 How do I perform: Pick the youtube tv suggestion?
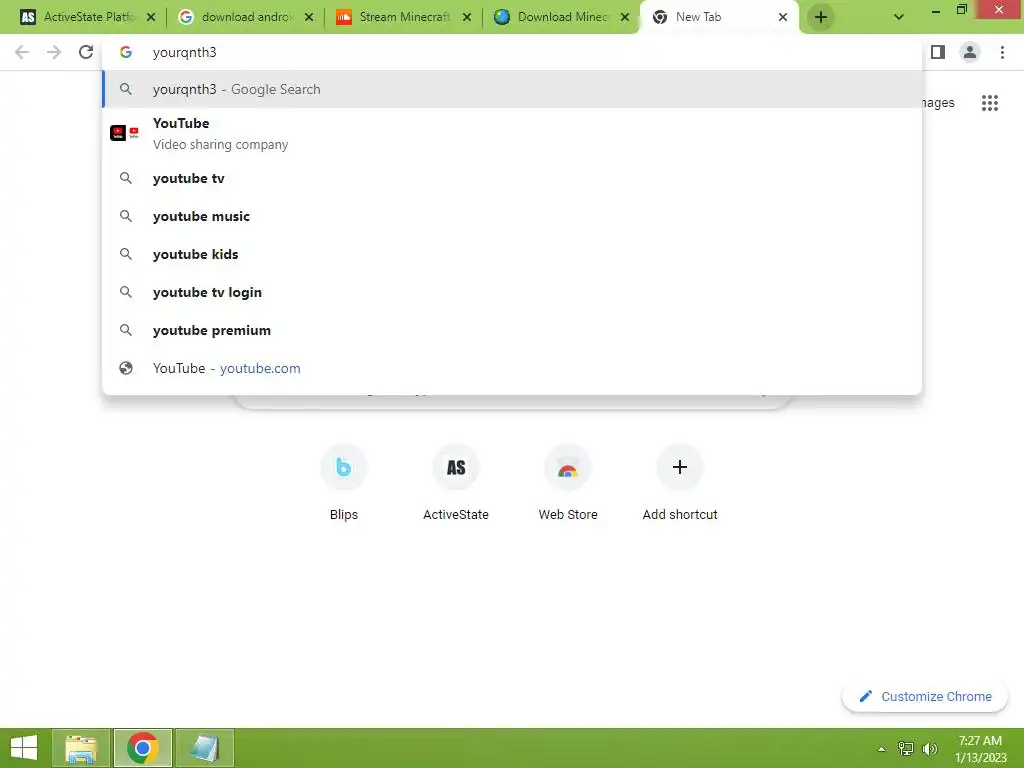[512, 178]
